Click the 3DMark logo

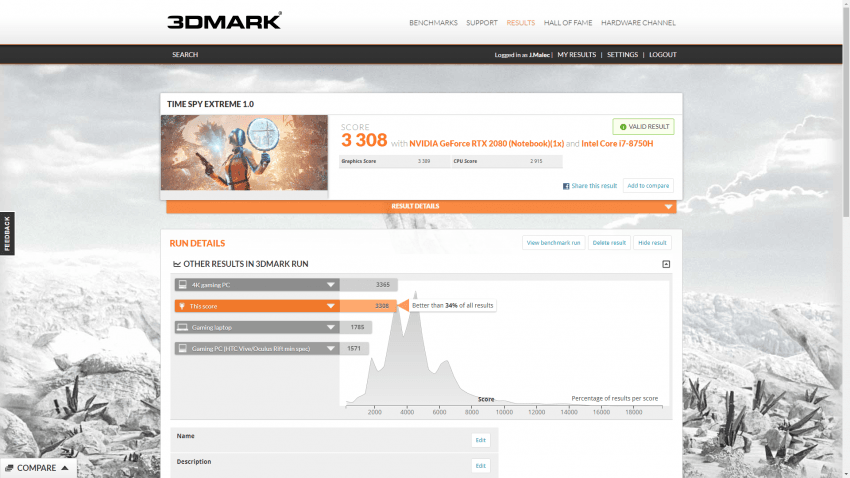[224, 21]
